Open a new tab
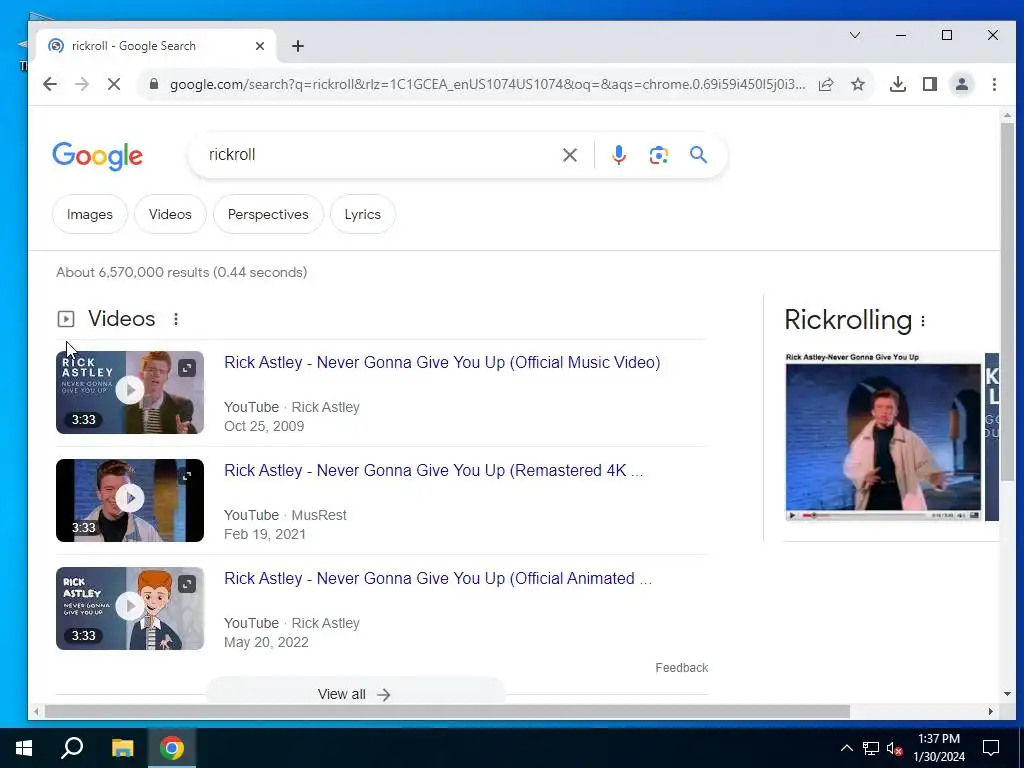1024x768 pixels. point(298,46)
